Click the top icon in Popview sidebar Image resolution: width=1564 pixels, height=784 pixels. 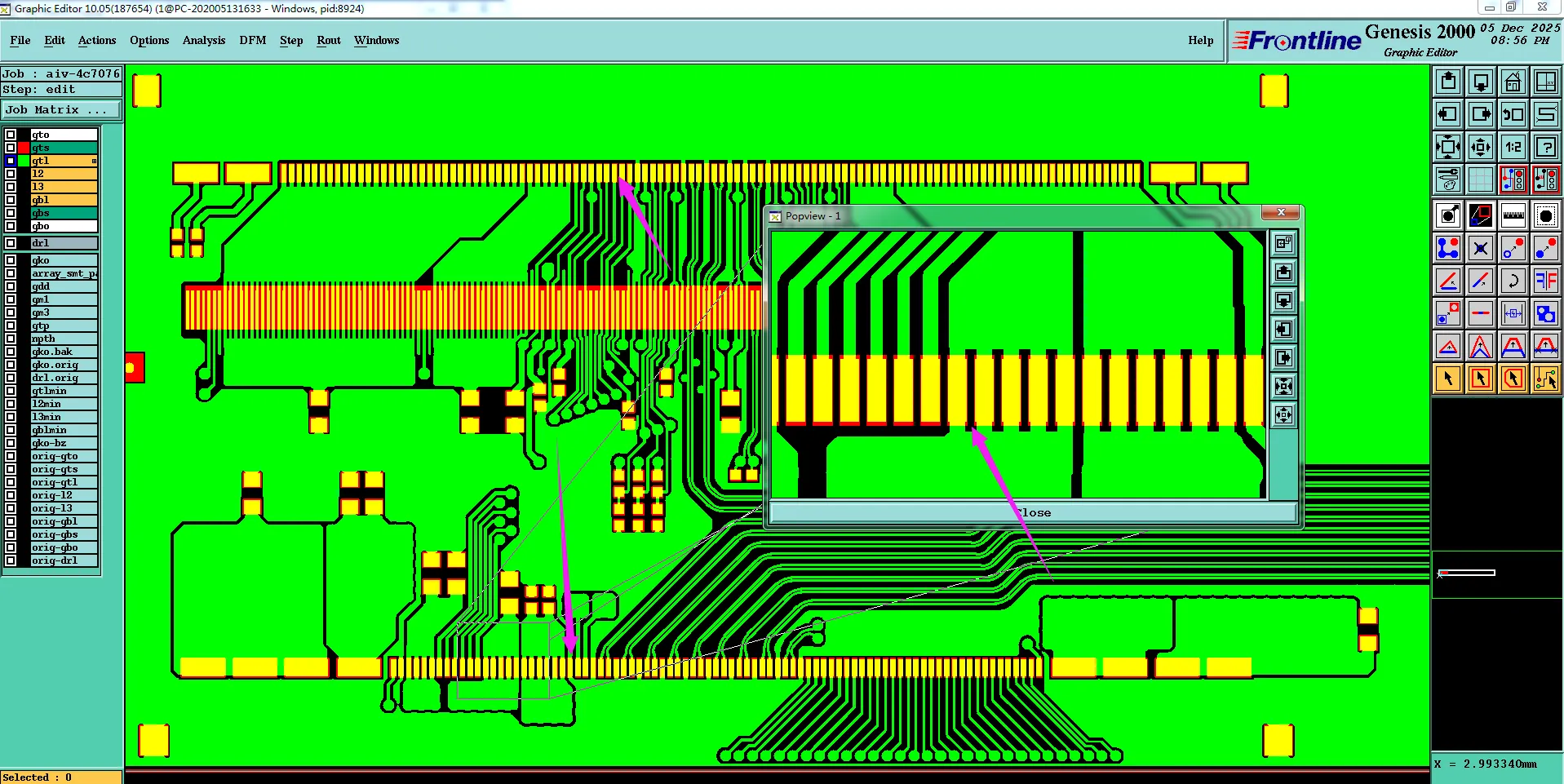[x=1283, y=243]
